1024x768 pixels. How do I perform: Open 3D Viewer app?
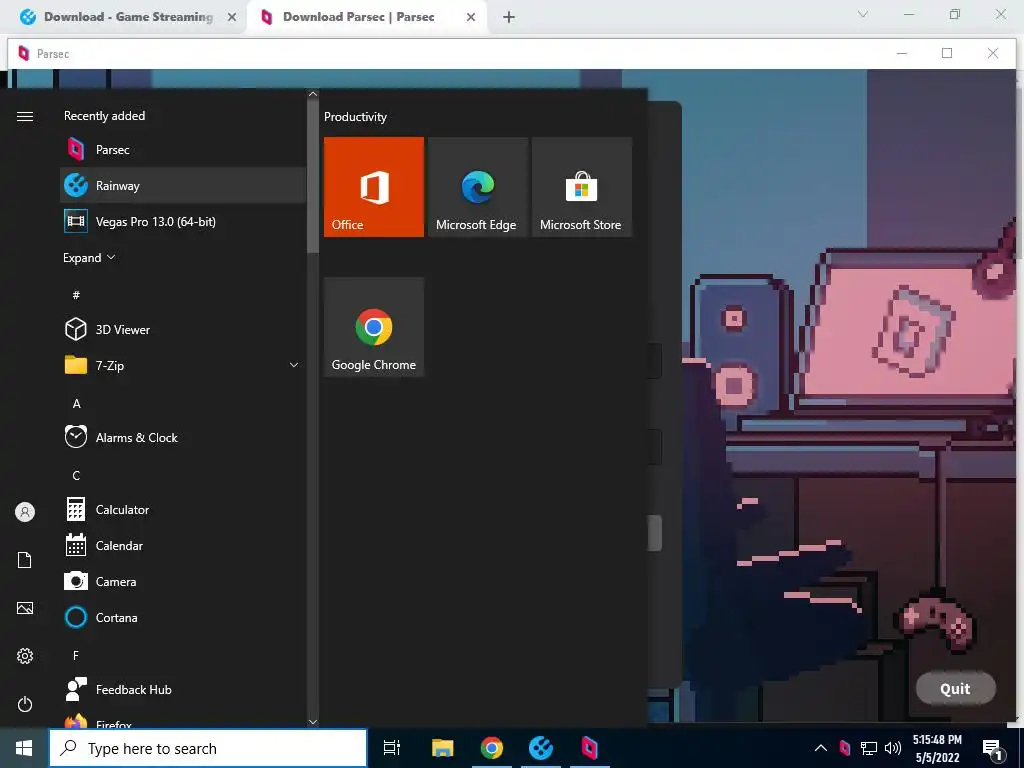(x=183, y=329)
